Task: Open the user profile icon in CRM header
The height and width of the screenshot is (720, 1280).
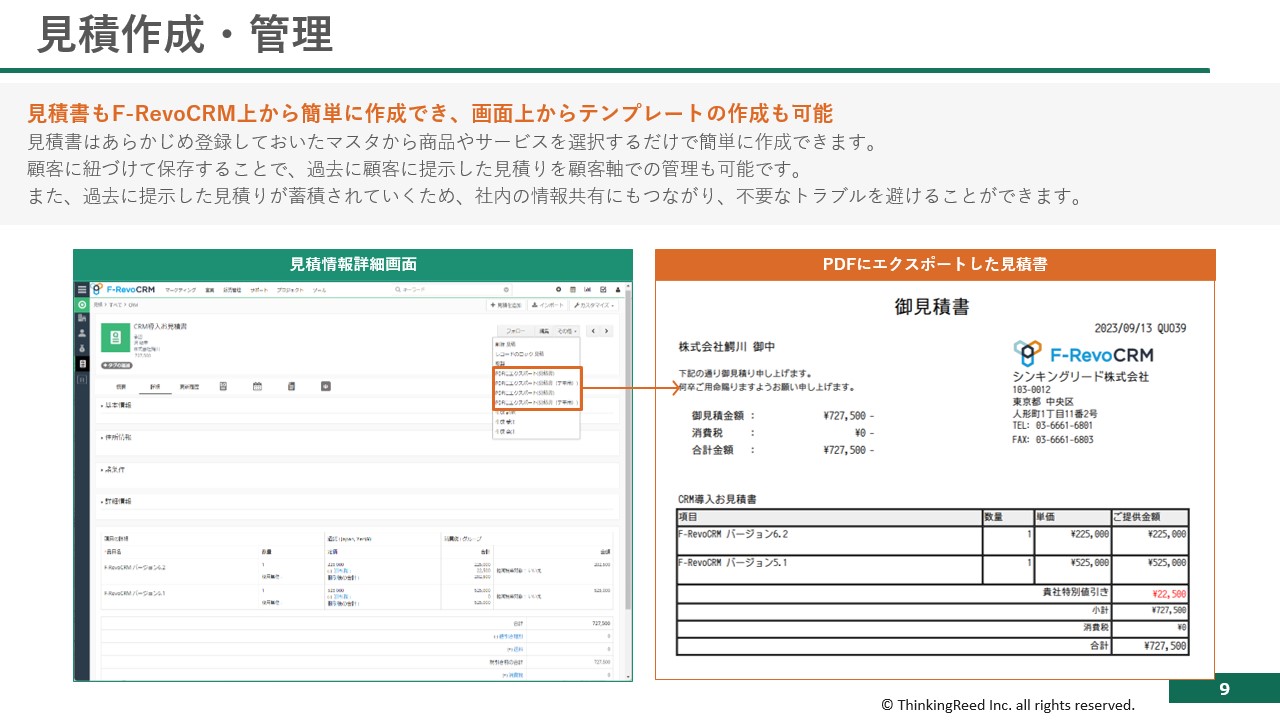Action: pos(617,289)
